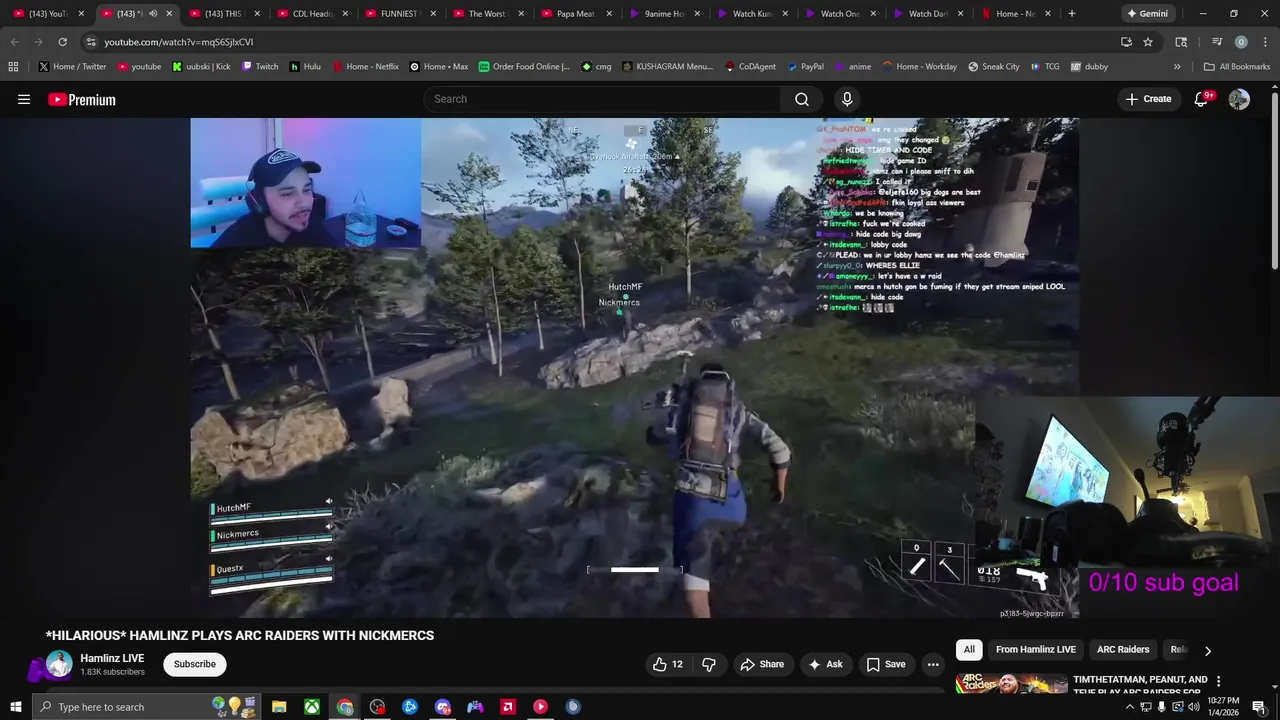Open media controls icon in Chrome toolbar
This screenshot has height=720, width=1280.
pos(1217,42)
